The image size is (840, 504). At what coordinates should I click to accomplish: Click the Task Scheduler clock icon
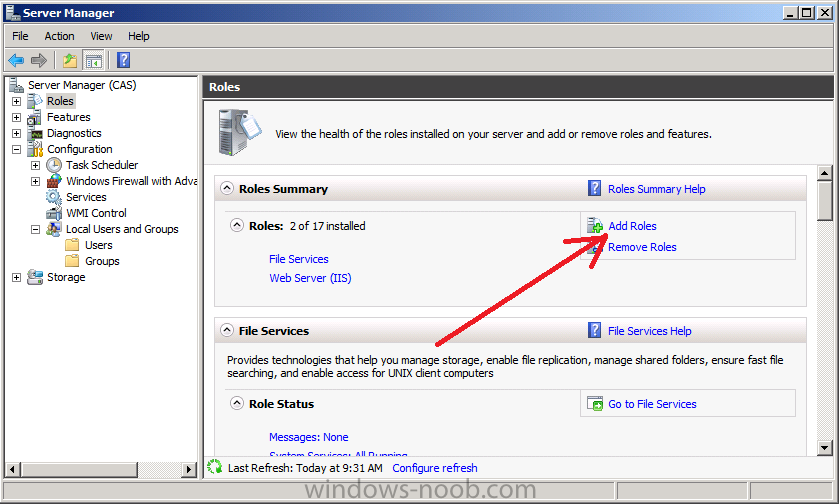pos(54,165)
